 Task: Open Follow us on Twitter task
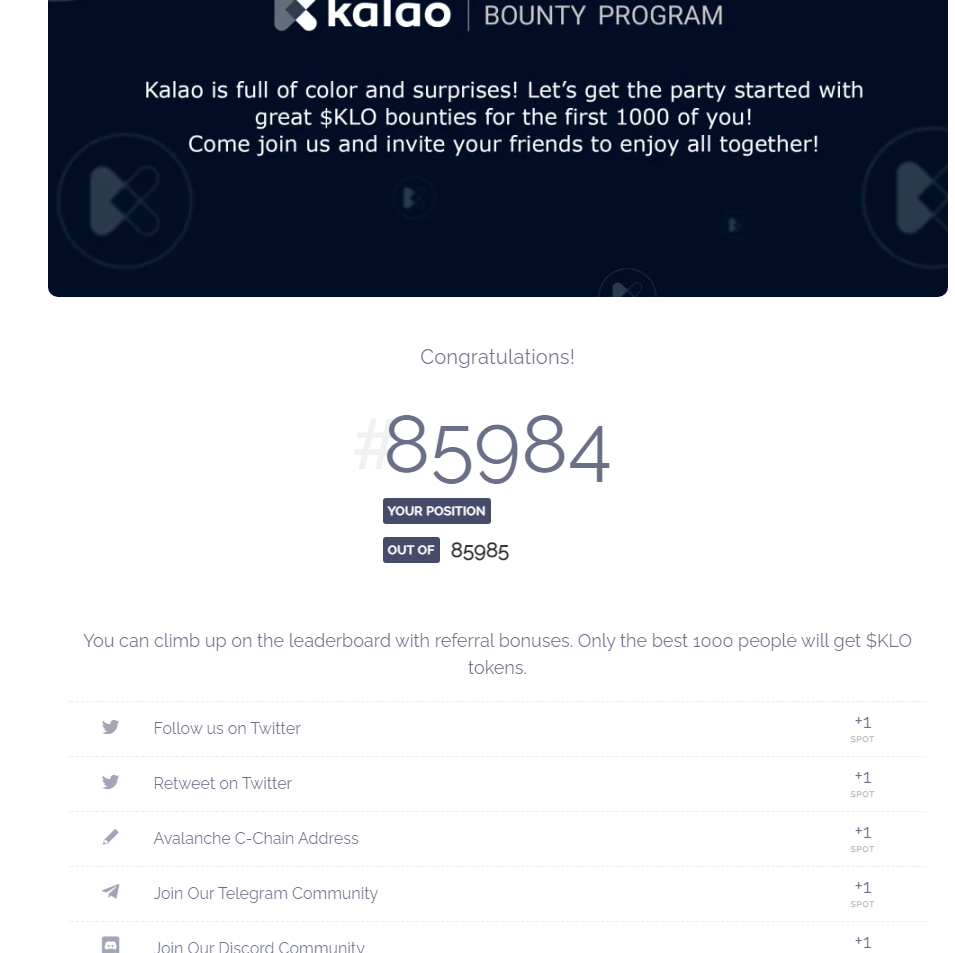497,729
